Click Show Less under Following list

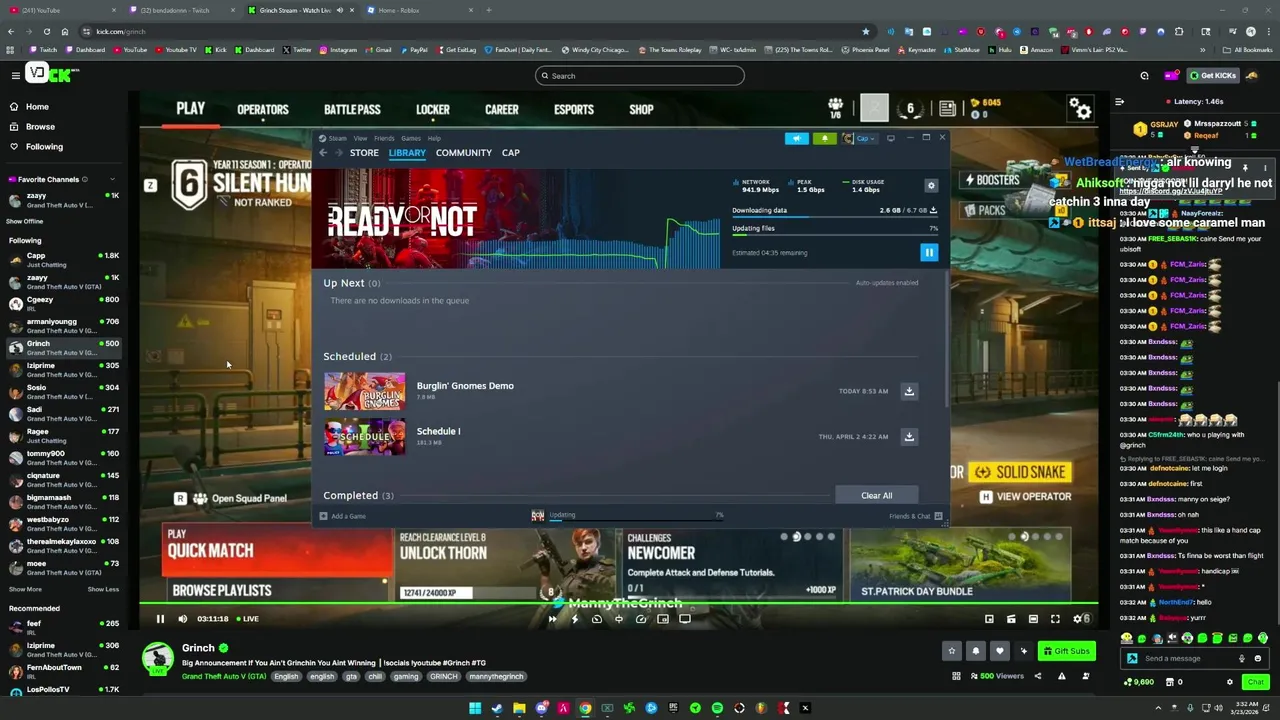(x=103, y=589)
